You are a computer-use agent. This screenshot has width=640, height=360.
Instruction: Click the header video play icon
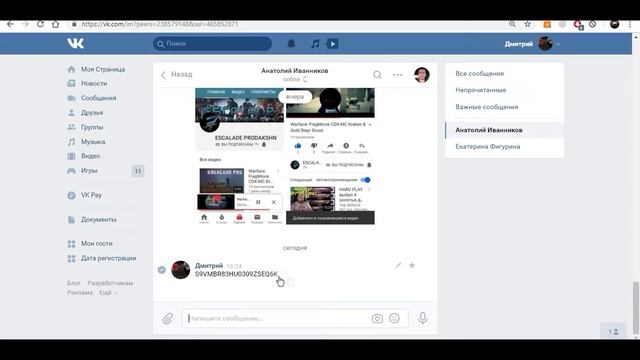pos(332,44)
